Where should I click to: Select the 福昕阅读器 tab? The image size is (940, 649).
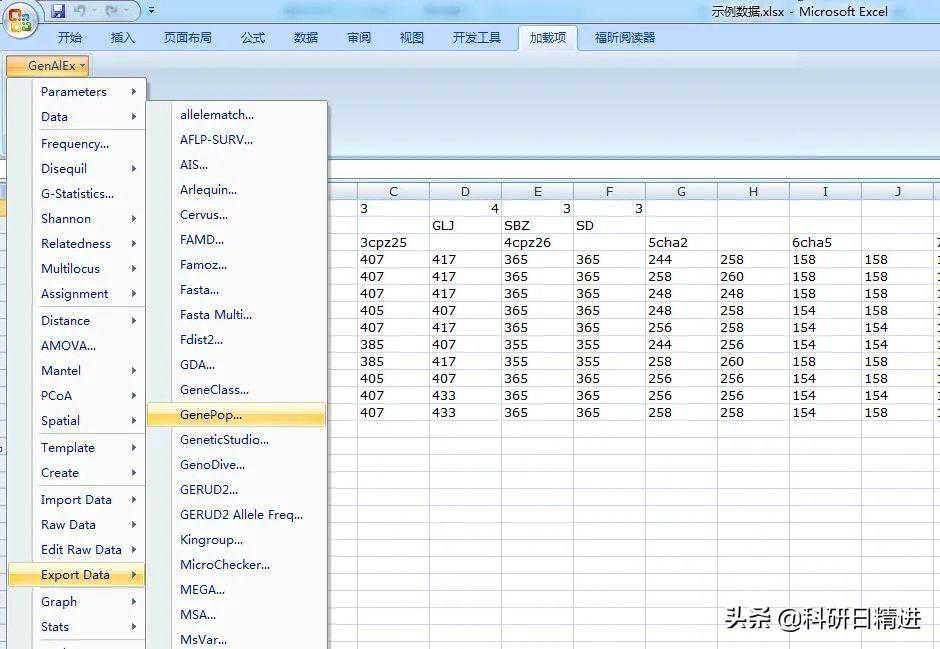tap(625, 38)
